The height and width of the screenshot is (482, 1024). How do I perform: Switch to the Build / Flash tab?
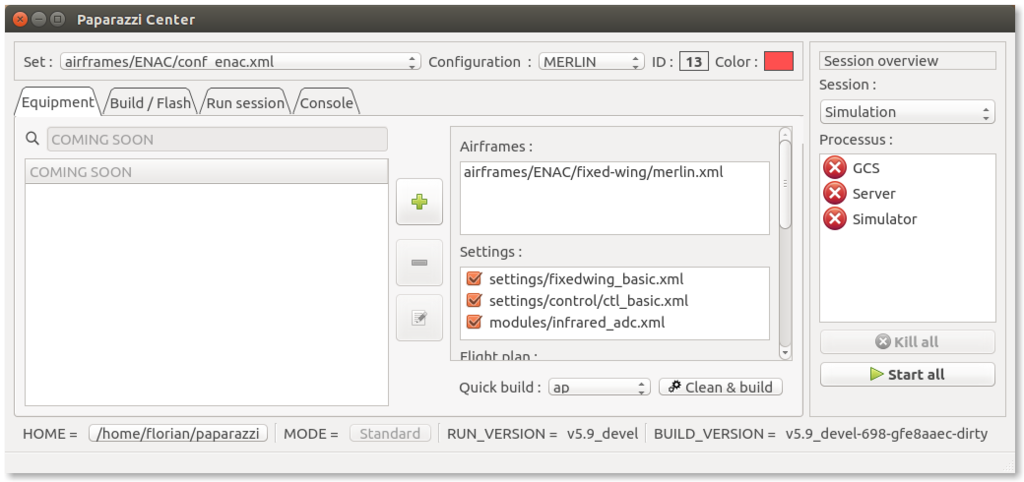click(150, 103)
